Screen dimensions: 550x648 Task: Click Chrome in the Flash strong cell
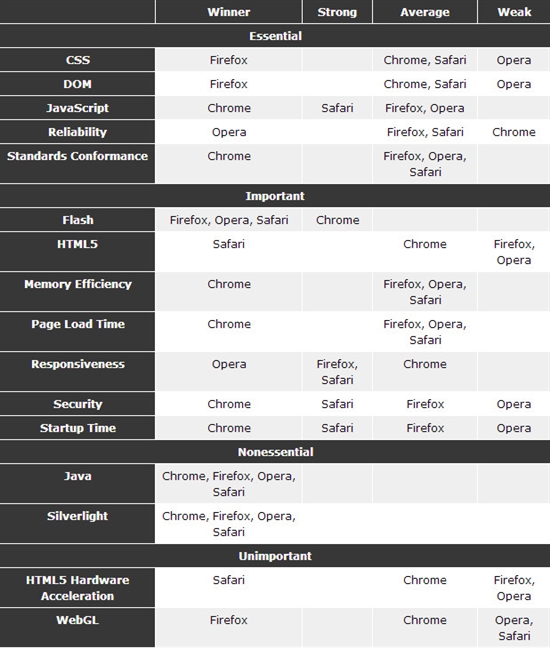(x=338, y=220)
